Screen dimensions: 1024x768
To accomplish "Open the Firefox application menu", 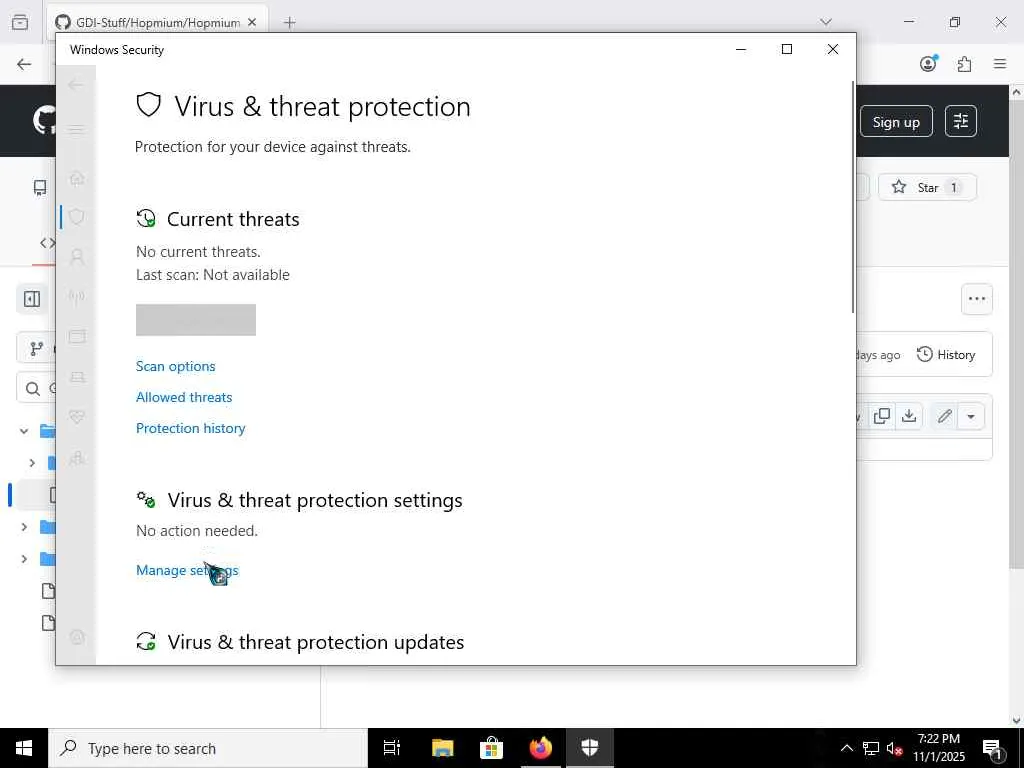I will point(1000,64).
